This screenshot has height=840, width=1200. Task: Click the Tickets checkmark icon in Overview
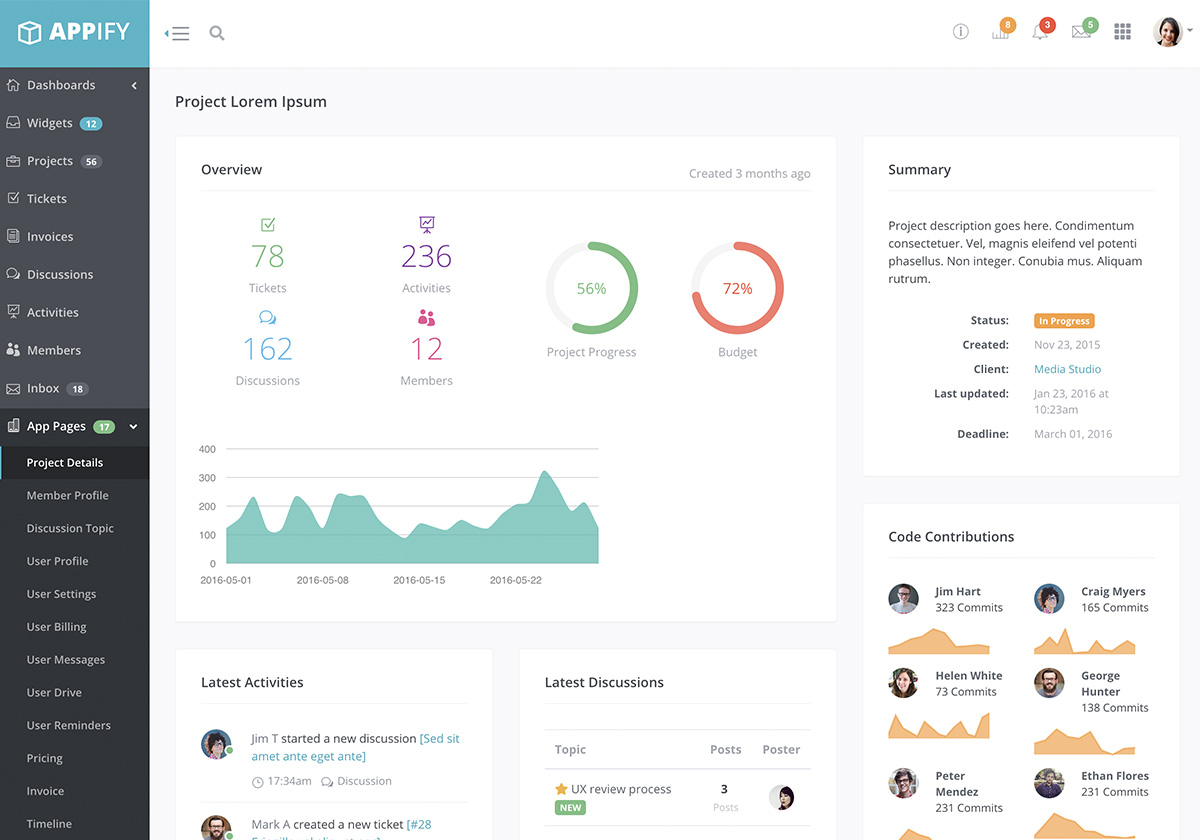click(267, 225)
